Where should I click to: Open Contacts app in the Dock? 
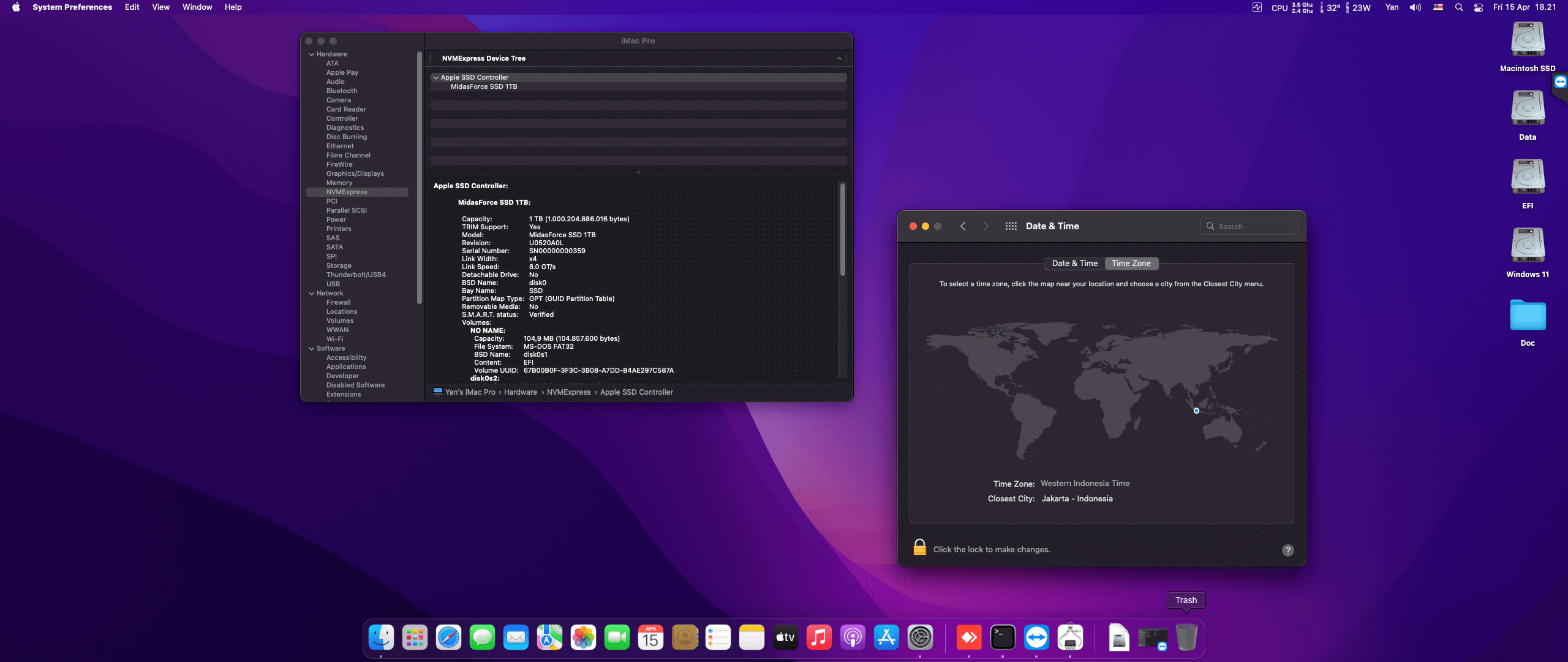click(685, 637)
